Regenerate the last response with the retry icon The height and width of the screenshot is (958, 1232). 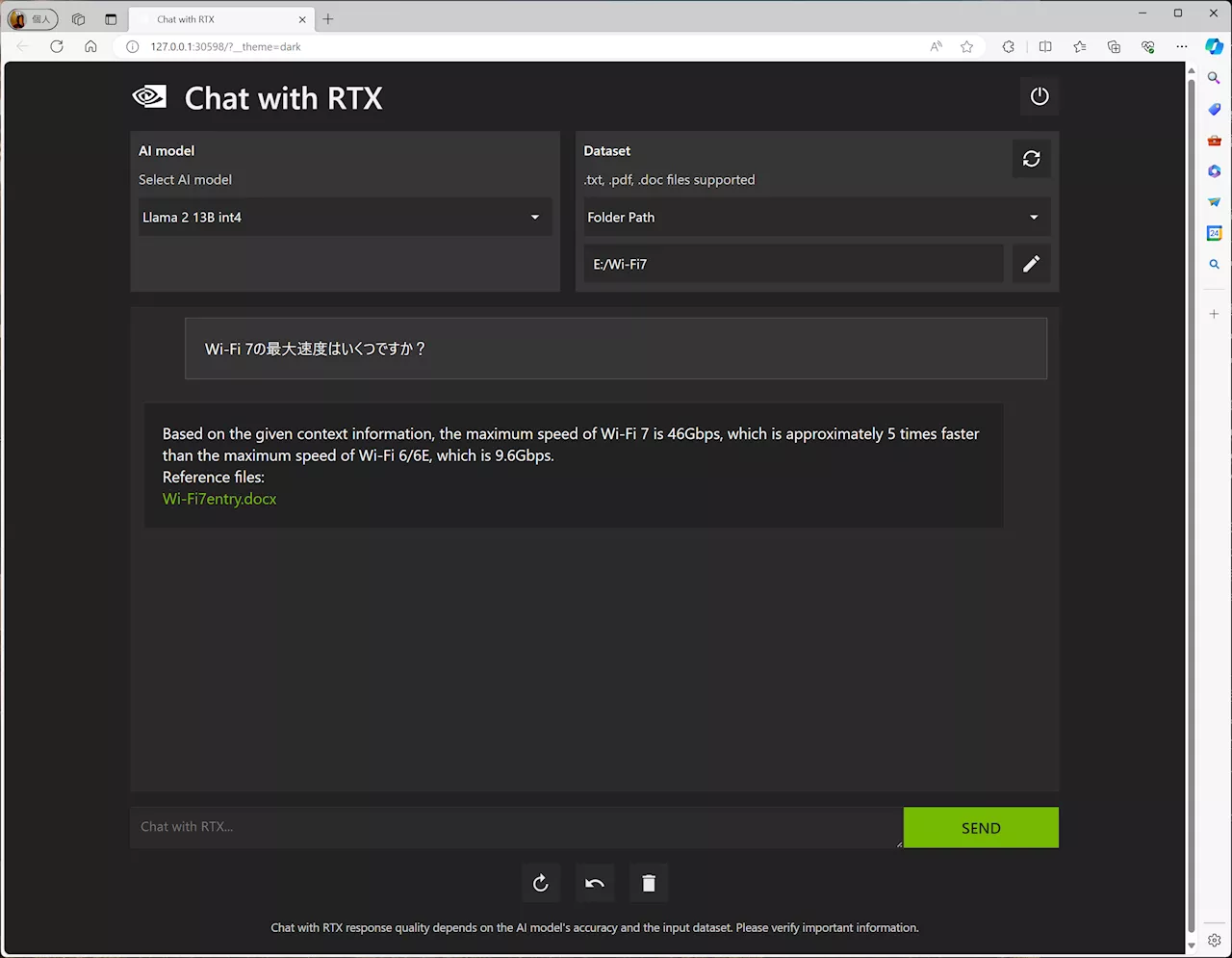tap(541, 883)
